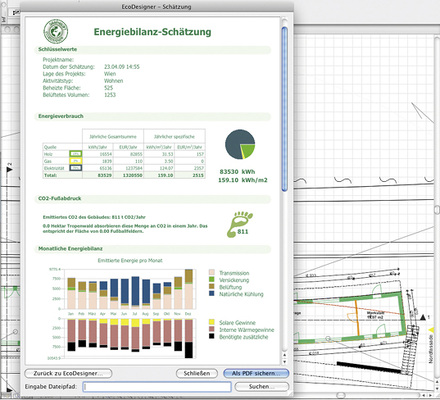
Task: Click the activity type value 'Wohnen'
Action: [113, 81]
